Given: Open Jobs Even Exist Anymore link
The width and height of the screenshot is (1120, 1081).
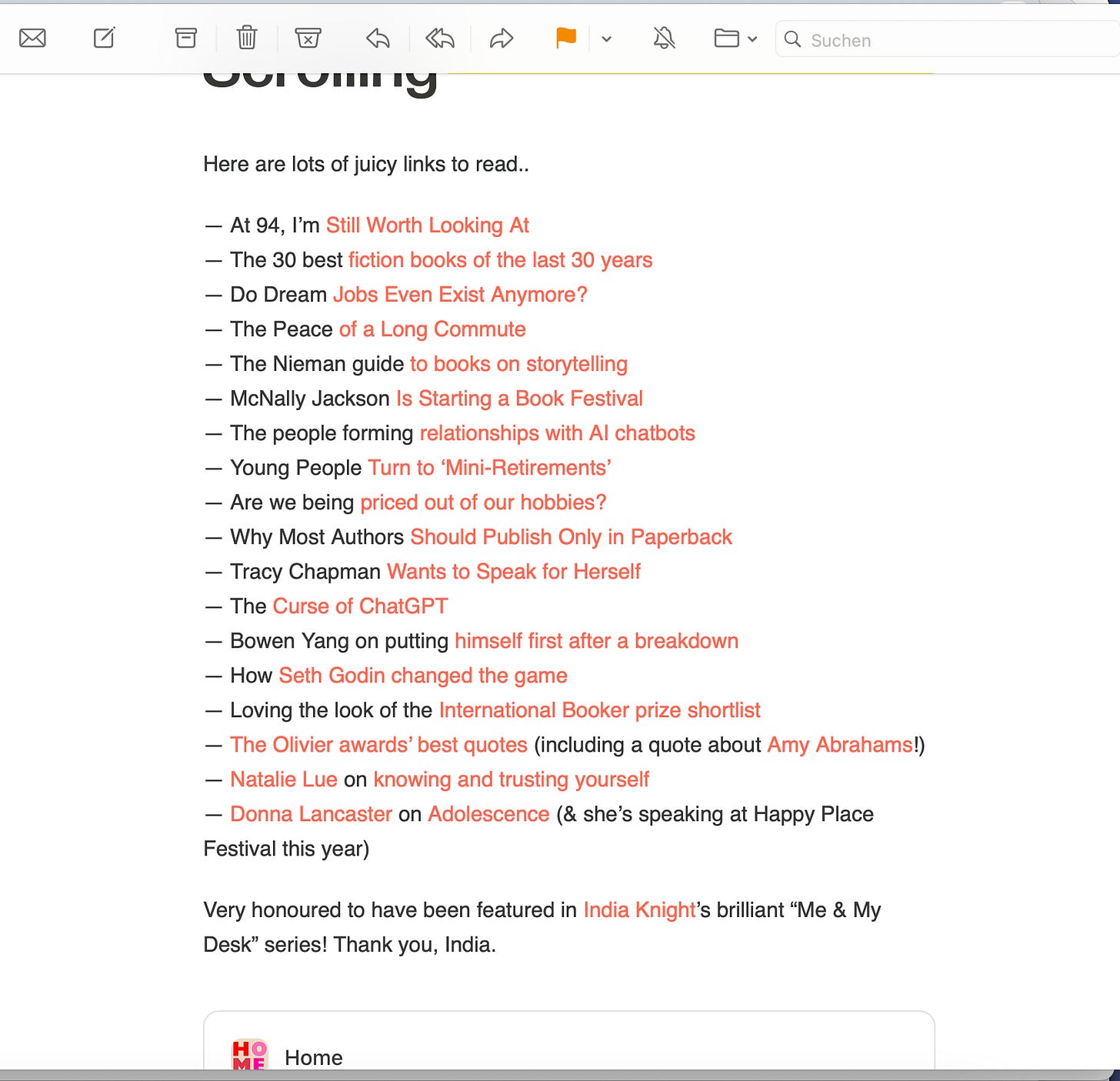Looking at the screenshot, I should 460,295.
